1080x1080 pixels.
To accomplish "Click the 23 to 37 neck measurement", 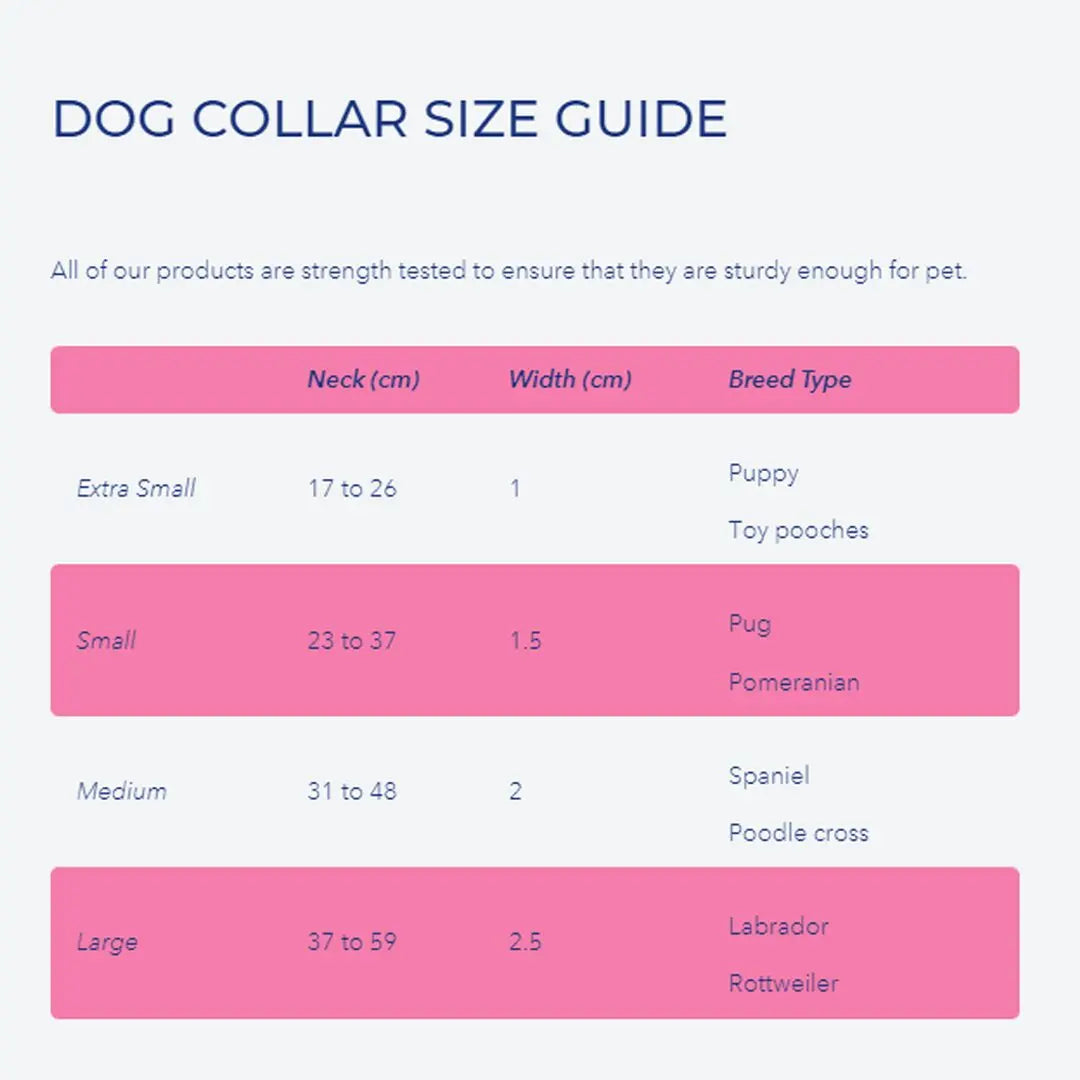I will 352,641.
